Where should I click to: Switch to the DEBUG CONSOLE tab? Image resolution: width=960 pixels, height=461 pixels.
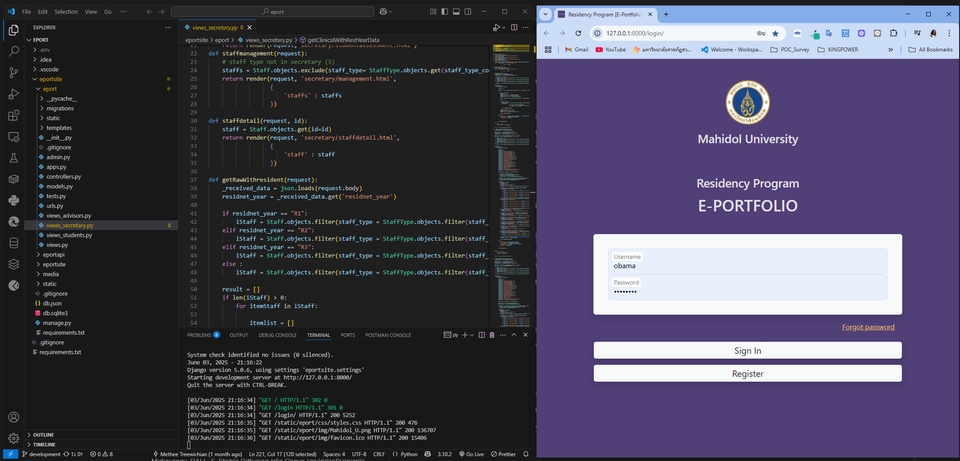tap(277, 335)
